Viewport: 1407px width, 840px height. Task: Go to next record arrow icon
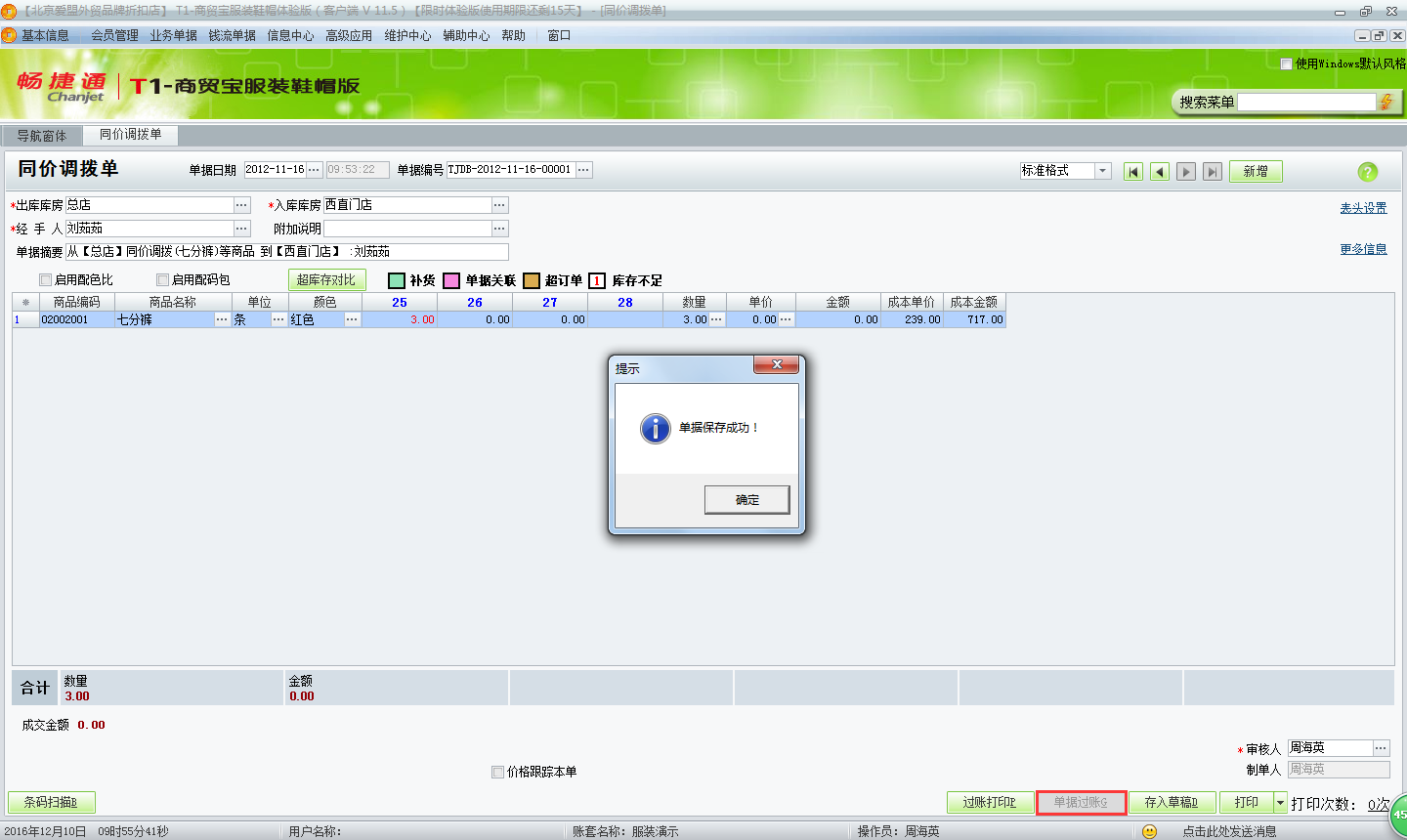pos(1186,172)
